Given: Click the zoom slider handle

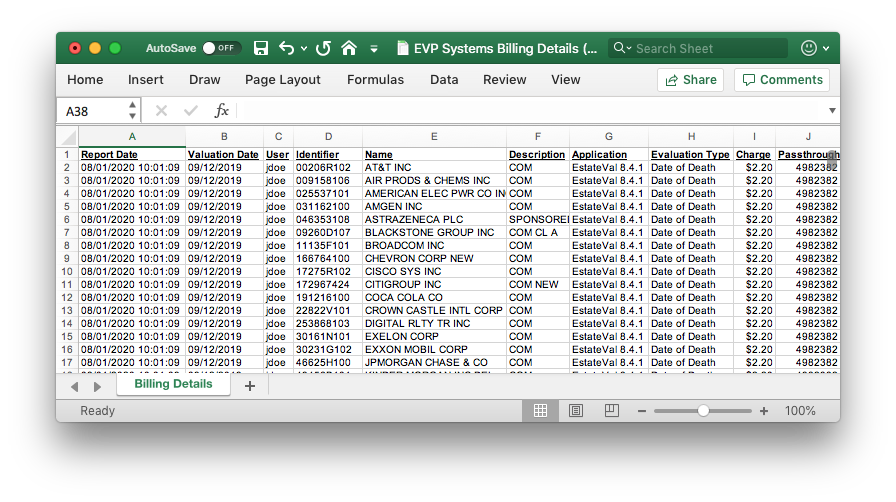Looking at the screenshot, I should [x=703, y=411].
